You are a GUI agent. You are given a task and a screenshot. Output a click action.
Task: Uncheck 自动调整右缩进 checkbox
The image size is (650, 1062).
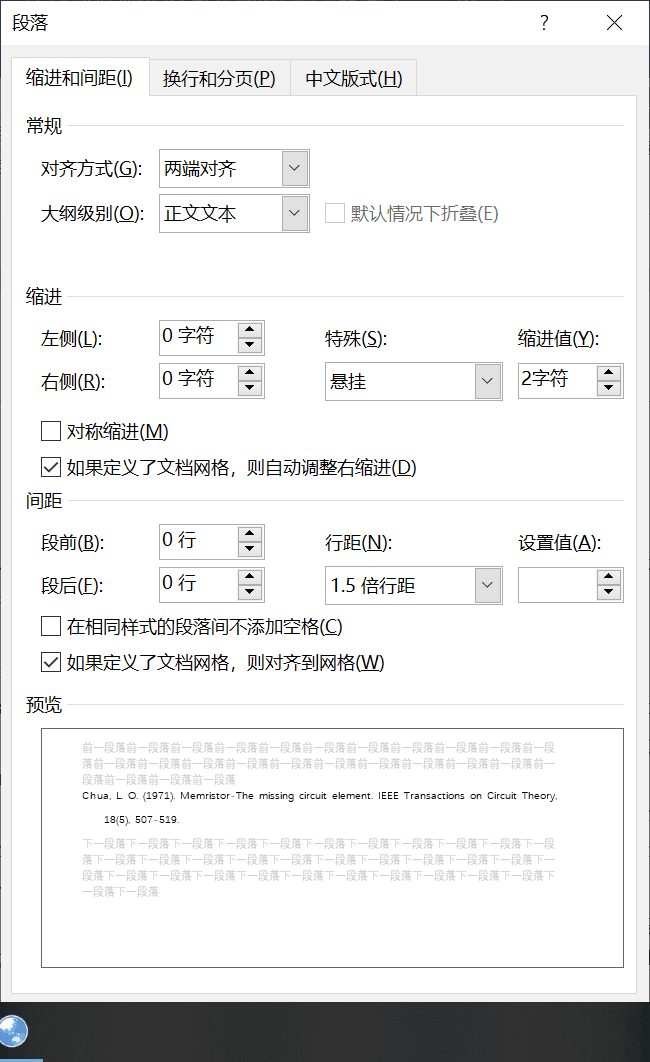click(51, 467)
